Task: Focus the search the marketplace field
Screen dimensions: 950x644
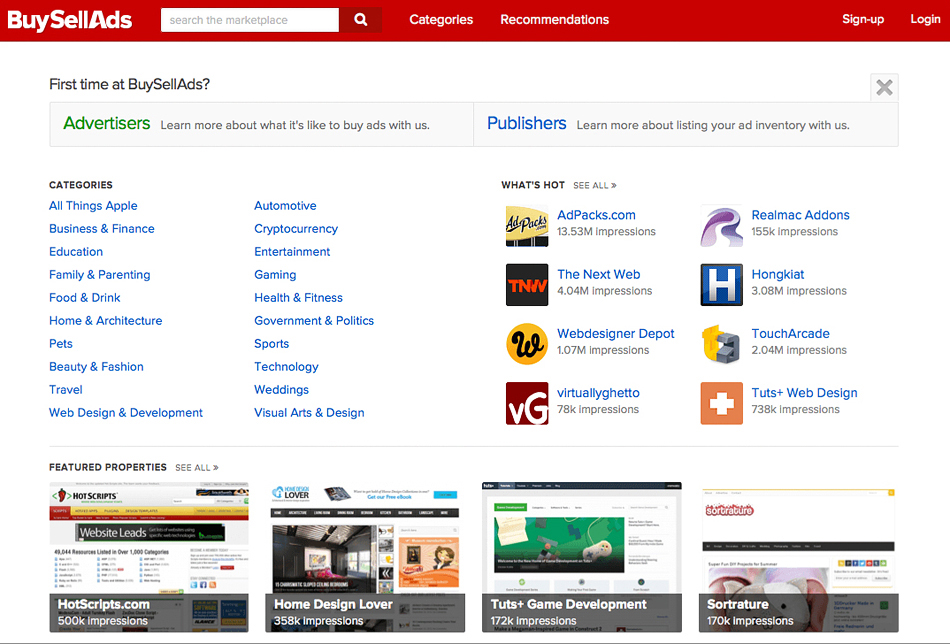Action: [x=250, y=20]
